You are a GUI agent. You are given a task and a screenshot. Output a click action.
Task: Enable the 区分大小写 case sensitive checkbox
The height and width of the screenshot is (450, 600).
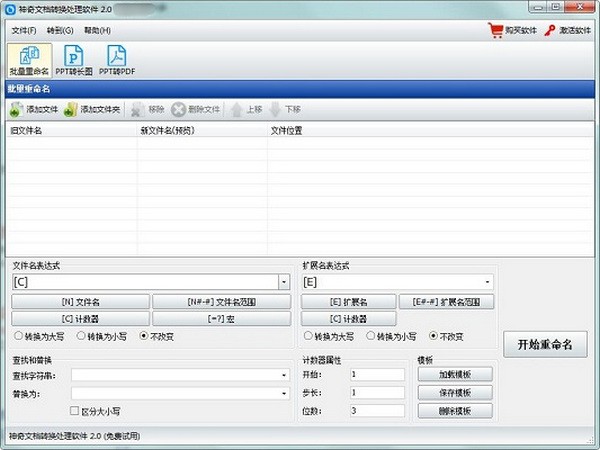(74, 411)
